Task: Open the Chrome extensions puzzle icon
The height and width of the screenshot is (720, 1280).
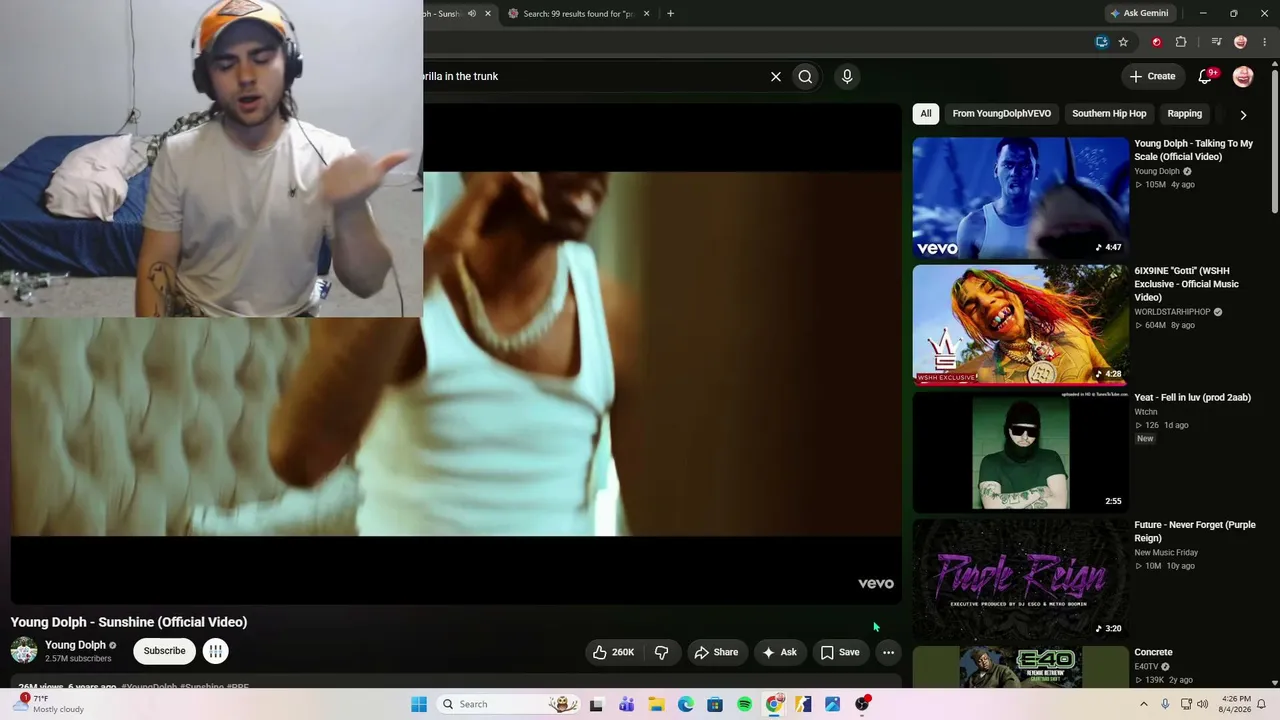Action: coord(1181,42)
